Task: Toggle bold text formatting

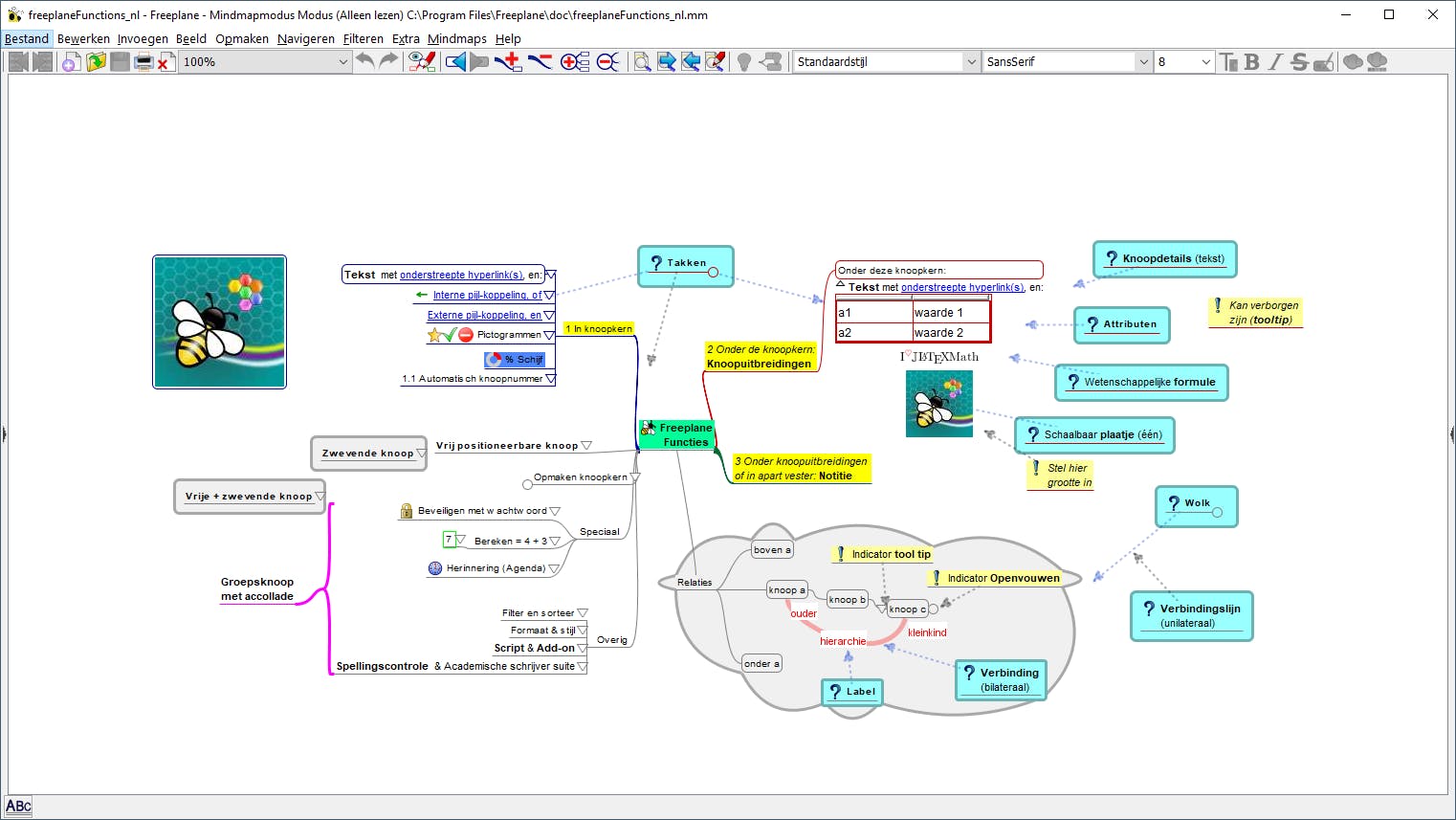Action: click(x=1253, y=61)
